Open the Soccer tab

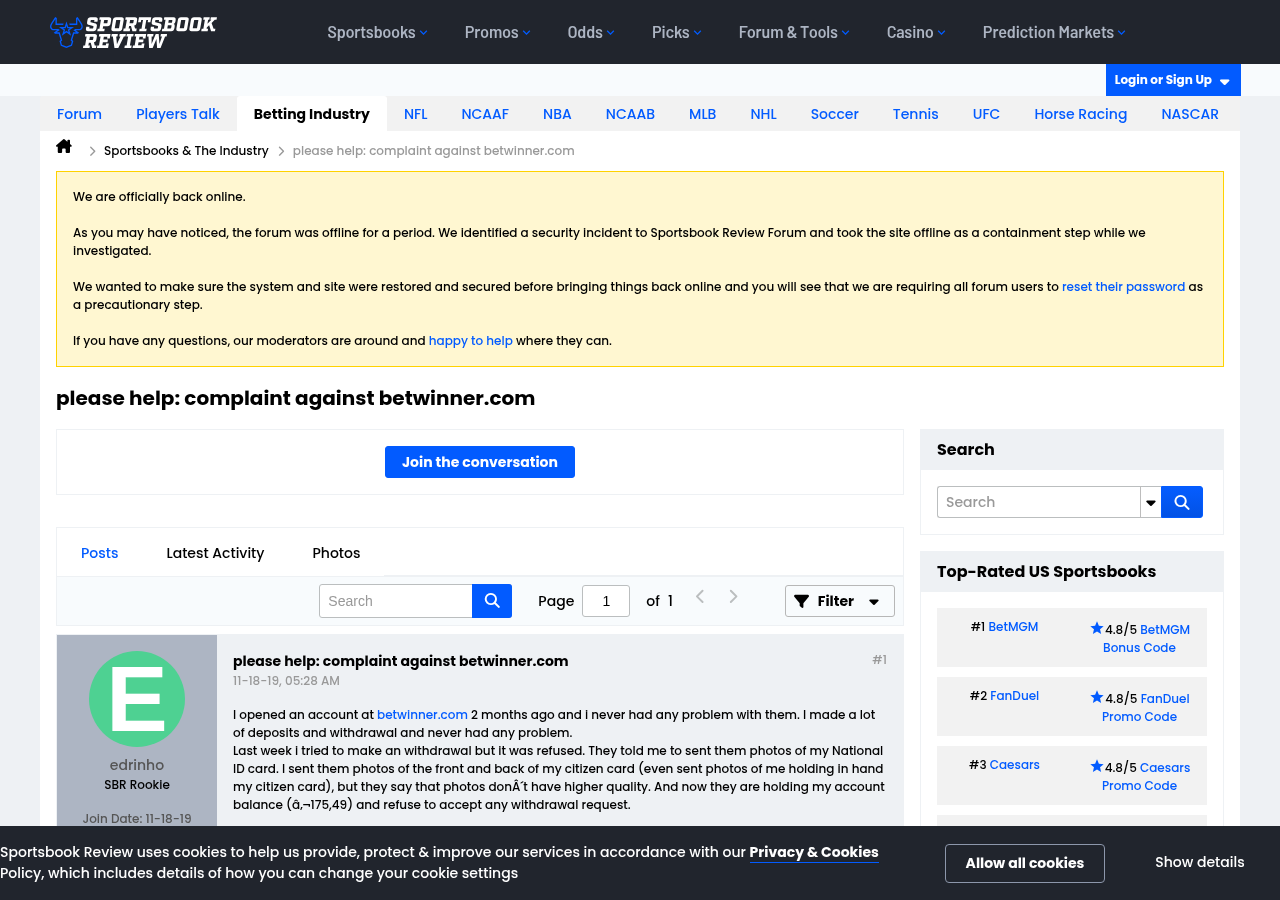pyautogui.click(x=835, y=114)
